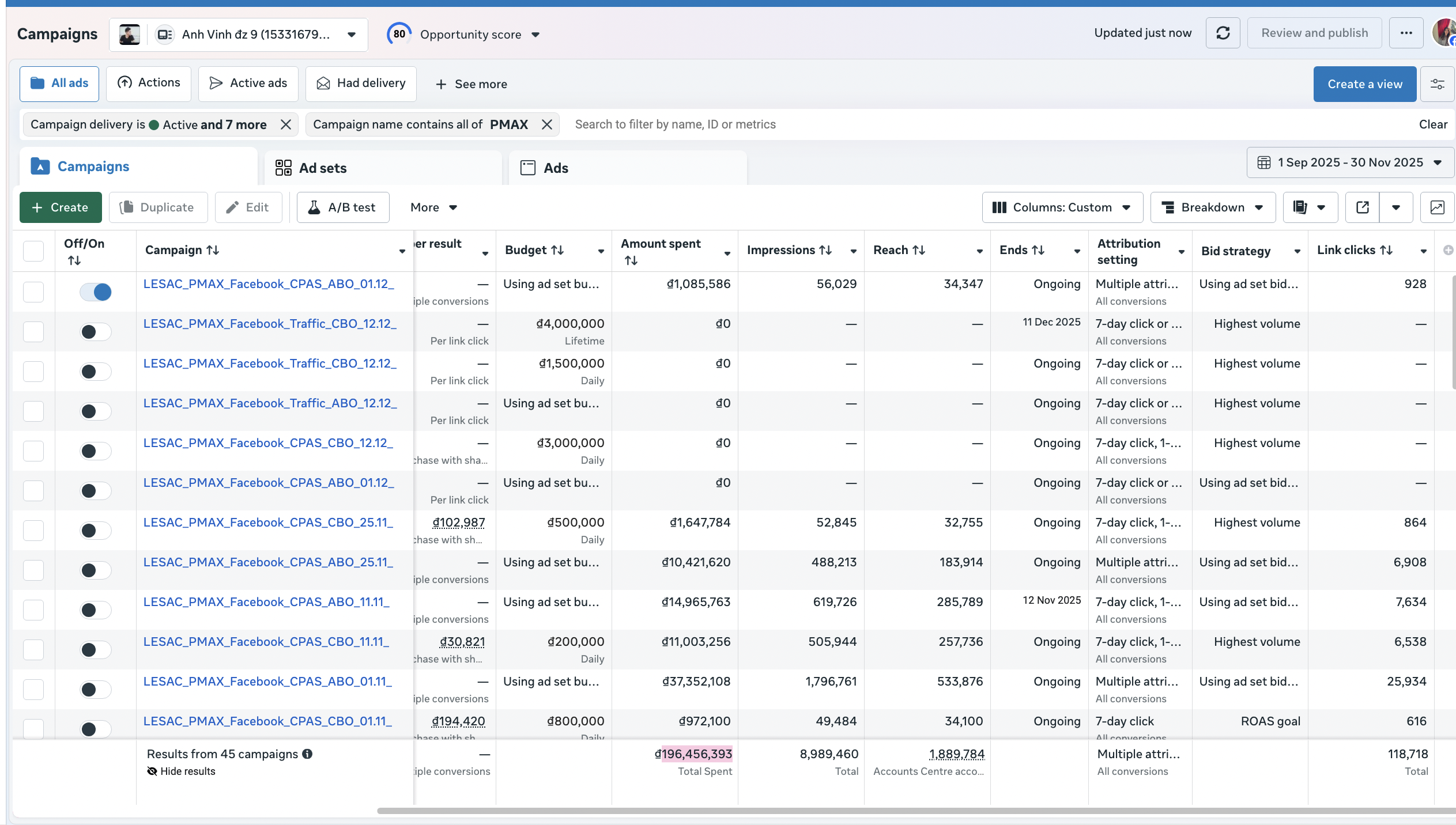Select the Had delivery view tab
This screenshot has width=1456, height=825.
click(x=361, y=84)
